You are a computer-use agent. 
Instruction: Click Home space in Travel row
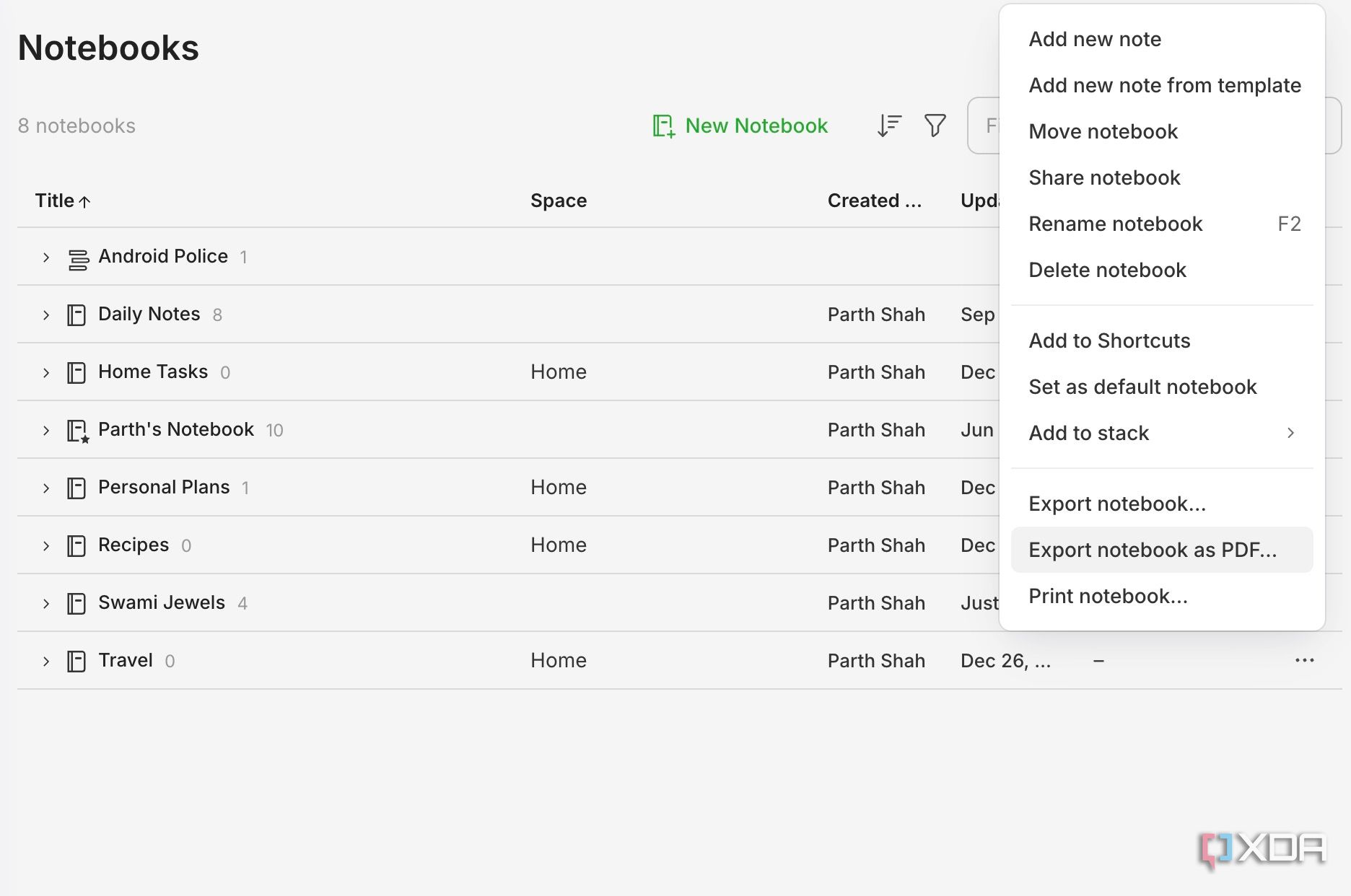point(559,660)
